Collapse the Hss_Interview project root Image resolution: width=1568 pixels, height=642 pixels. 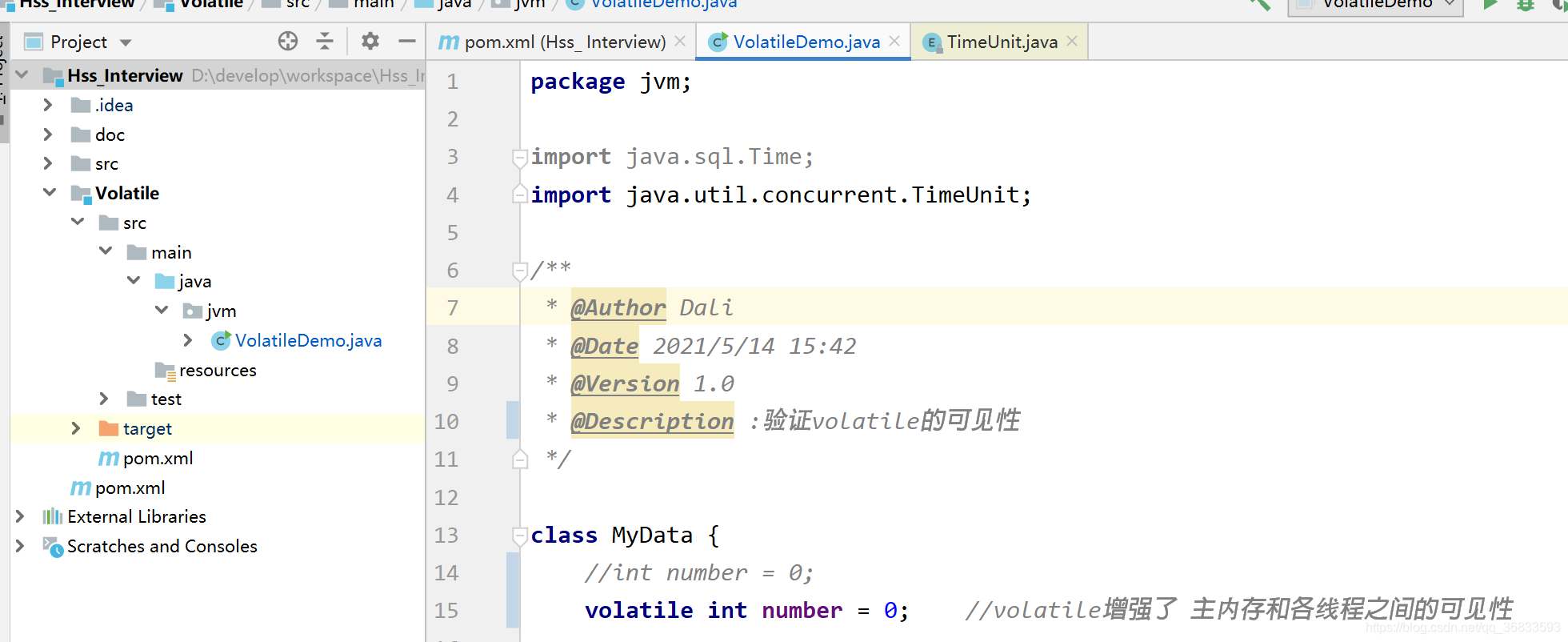point(22,75)
